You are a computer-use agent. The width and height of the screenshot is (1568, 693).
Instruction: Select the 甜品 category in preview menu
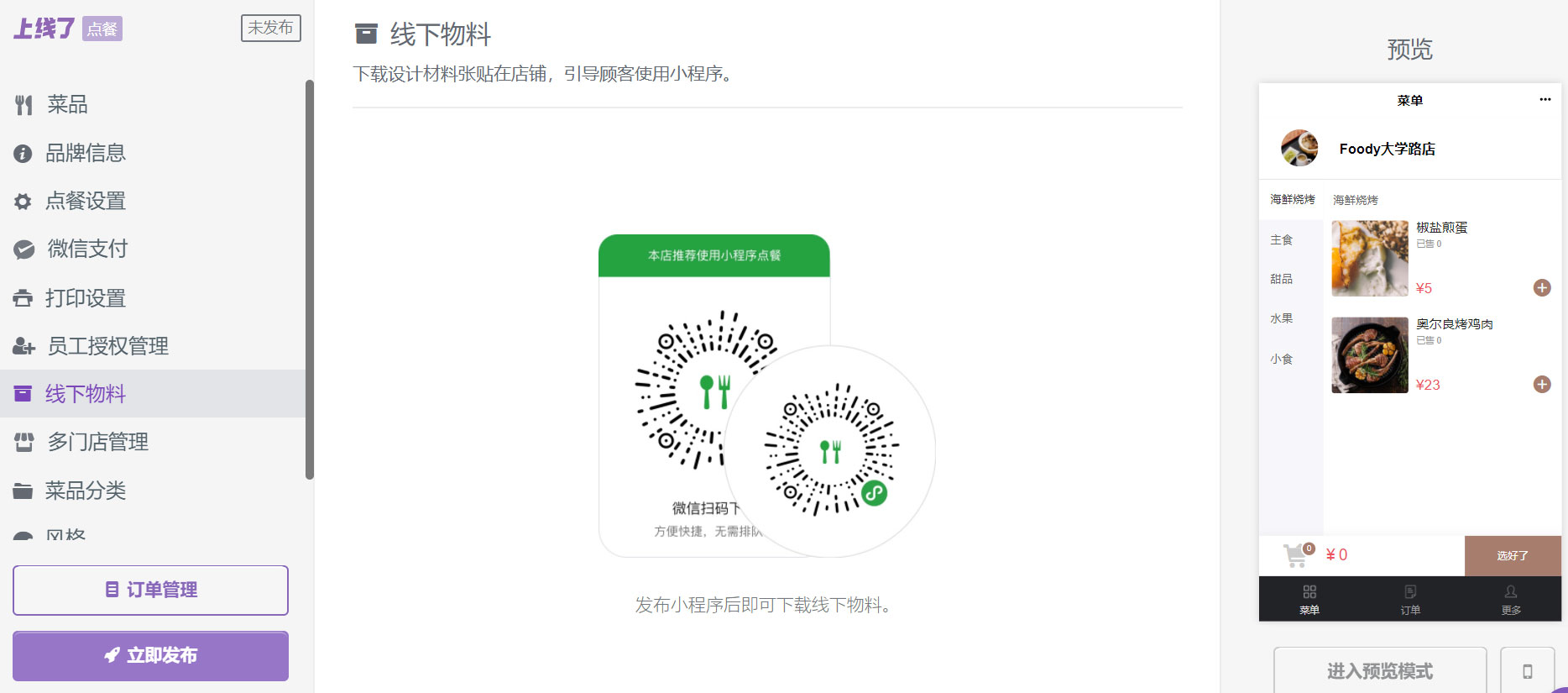pos(1281,279)
